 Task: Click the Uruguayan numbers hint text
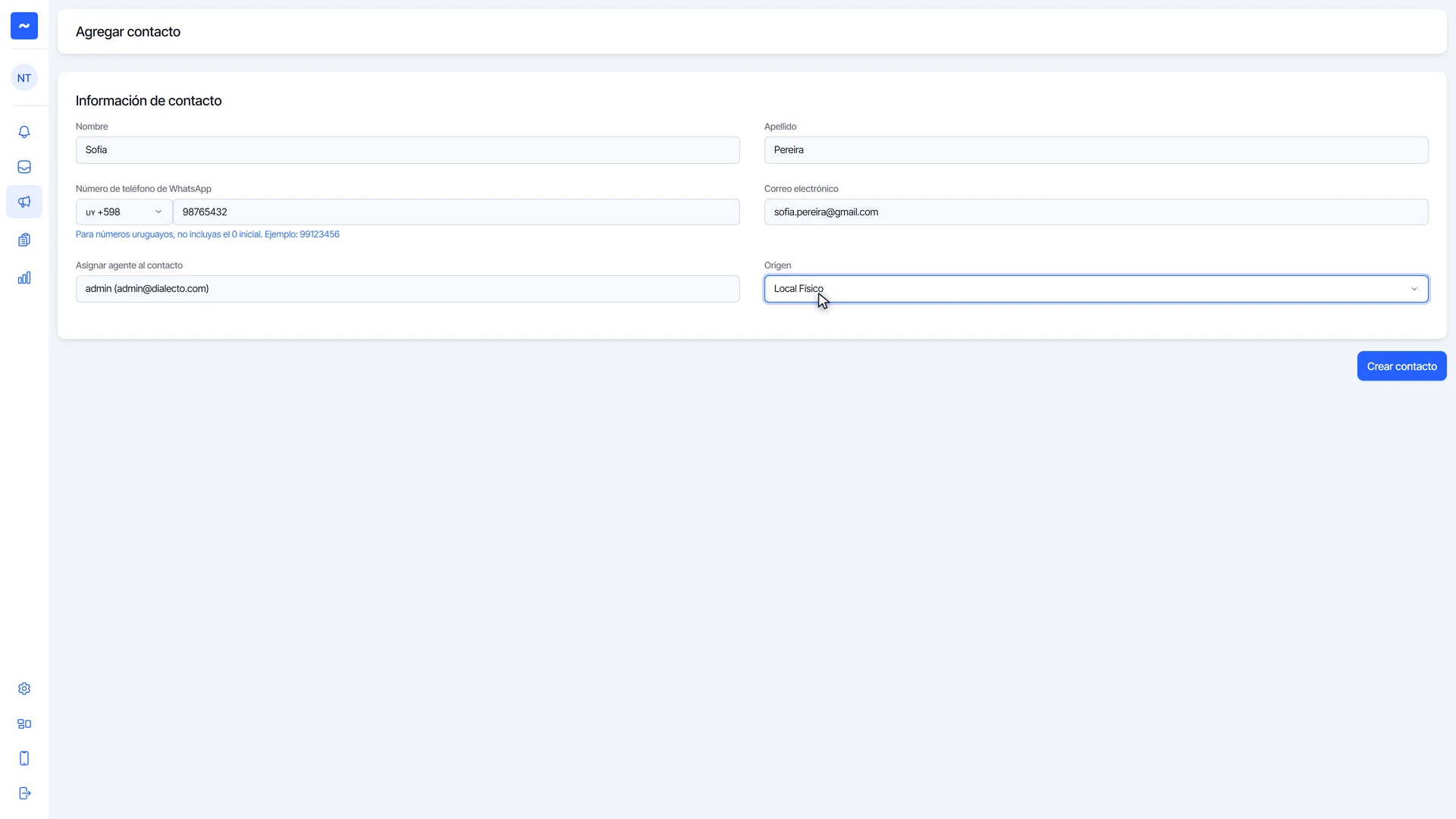click(207, 234)
